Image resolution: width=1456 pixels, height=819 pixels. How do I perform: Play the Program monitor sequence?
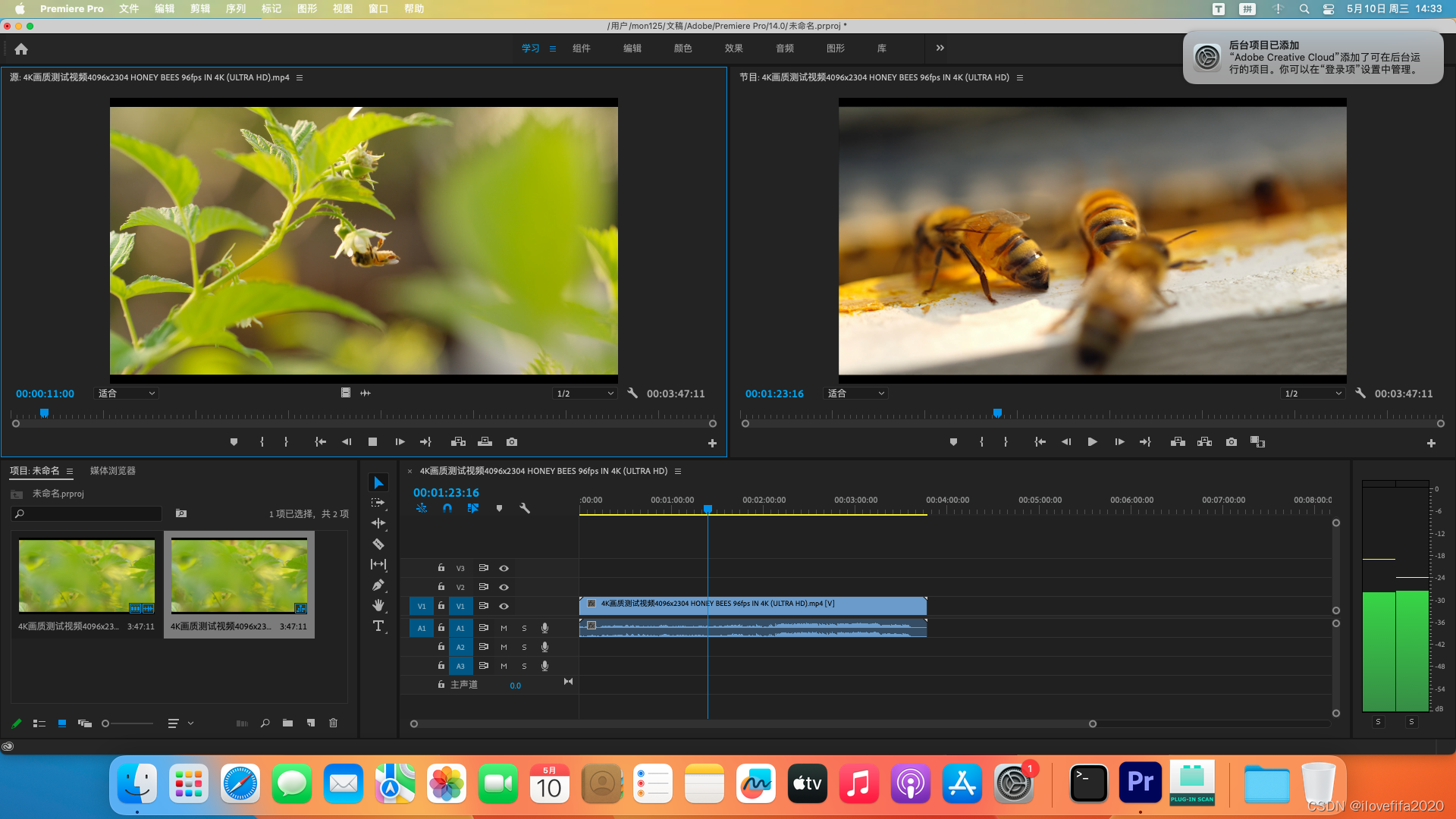click(1092, 442)
